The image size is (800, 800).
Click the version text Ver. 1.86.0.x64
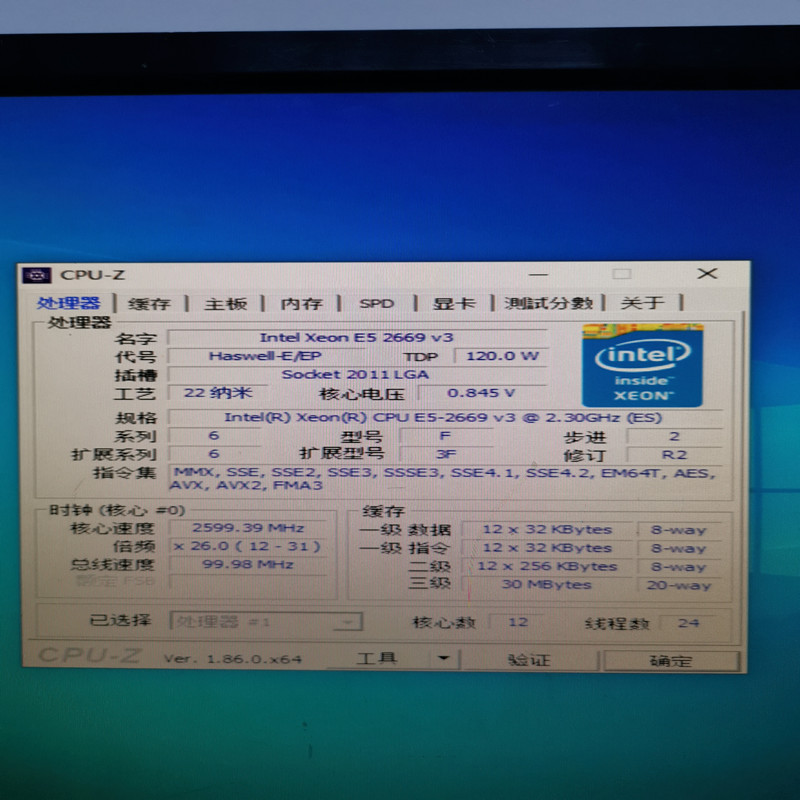(233, 659)
